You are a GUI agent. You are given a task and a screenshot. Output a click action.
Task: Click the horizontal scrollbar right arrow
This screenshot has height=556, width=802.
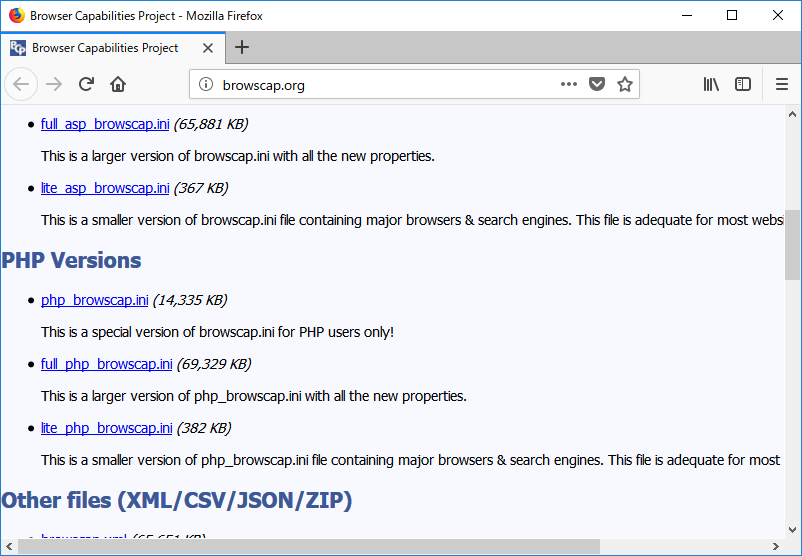tap(776, 546)
